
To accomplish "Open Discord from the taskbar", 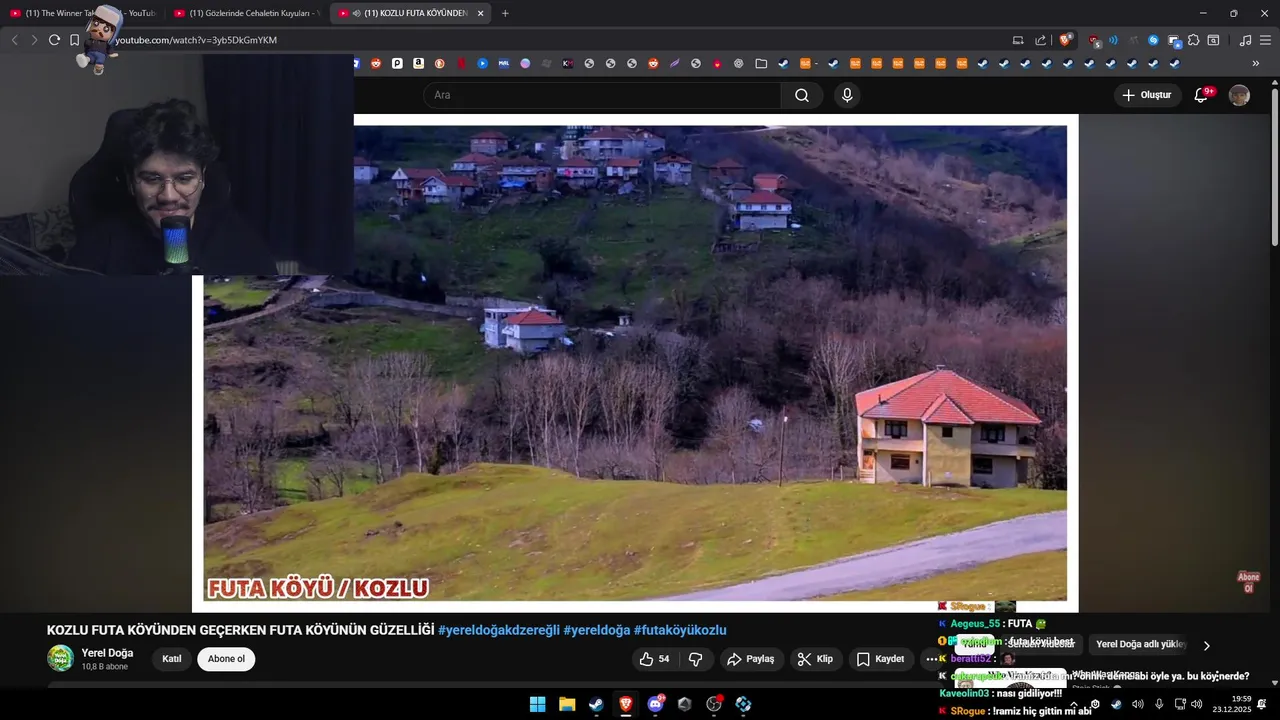I will [x=655, y=704].
